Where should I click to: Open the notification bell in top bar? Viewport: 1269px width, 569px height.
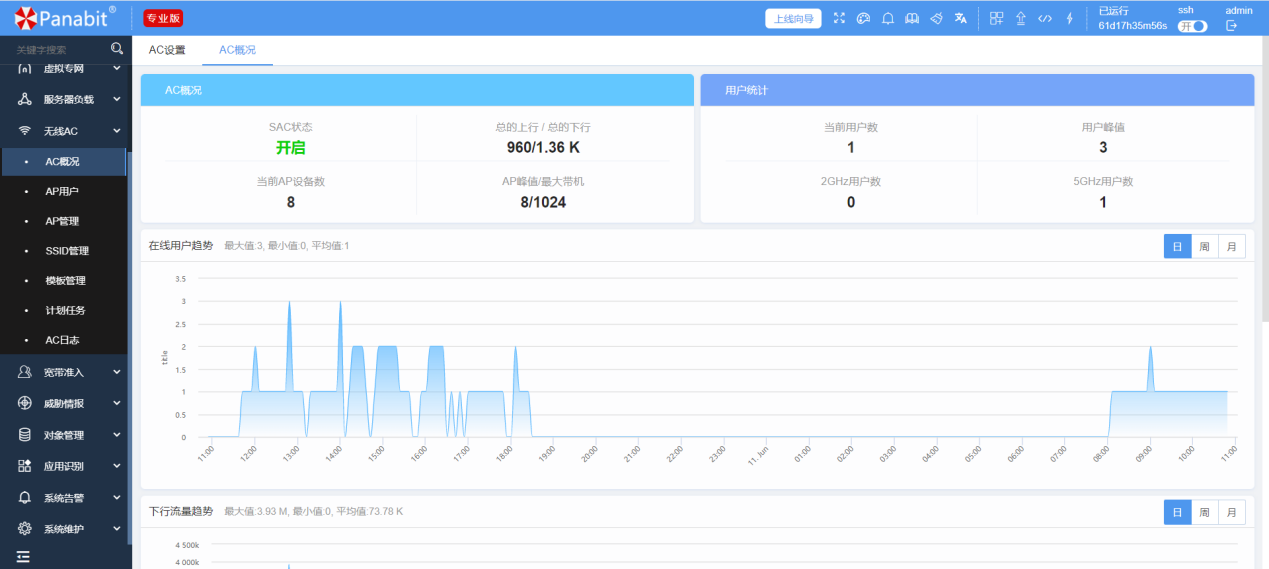888,18
